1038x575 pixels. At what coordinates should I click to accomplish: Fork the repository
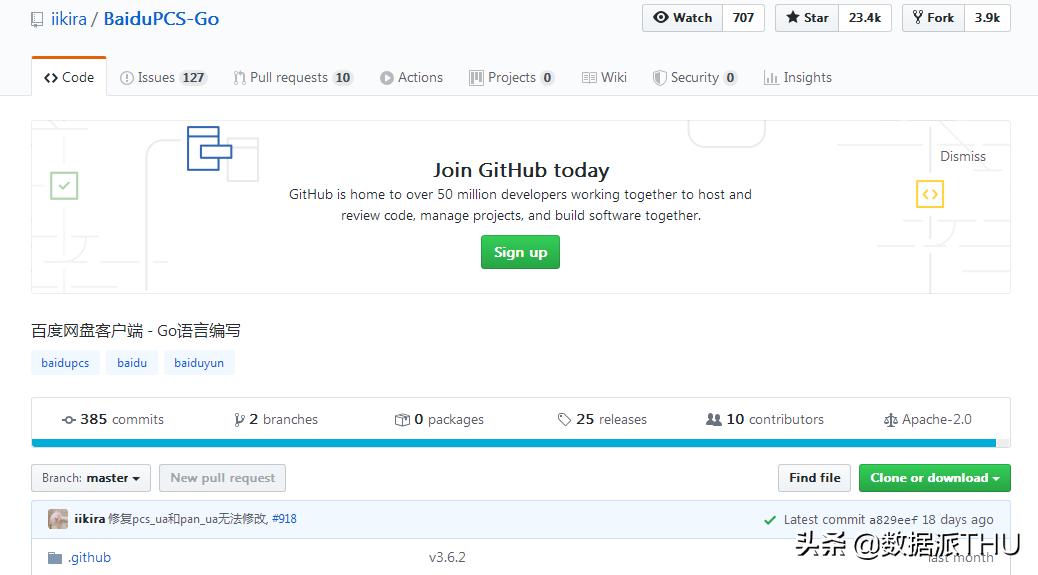click(x=933, y=18)
